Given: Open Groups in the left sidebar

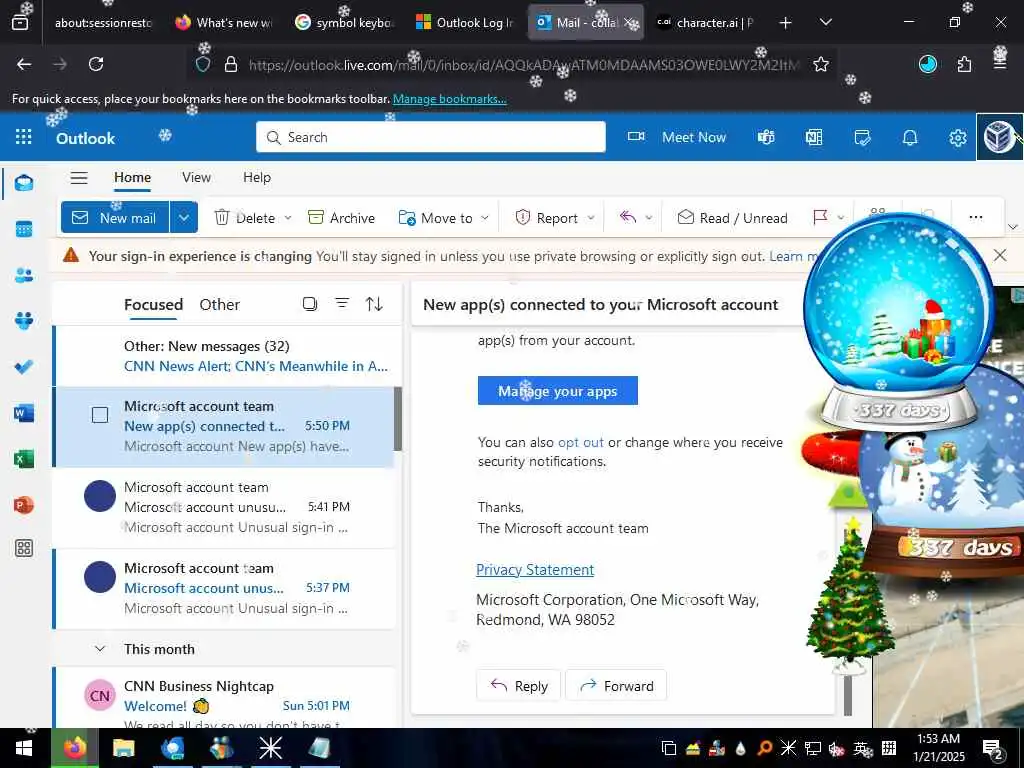Looking at the screenshot, I should click(x=24, y=321).
